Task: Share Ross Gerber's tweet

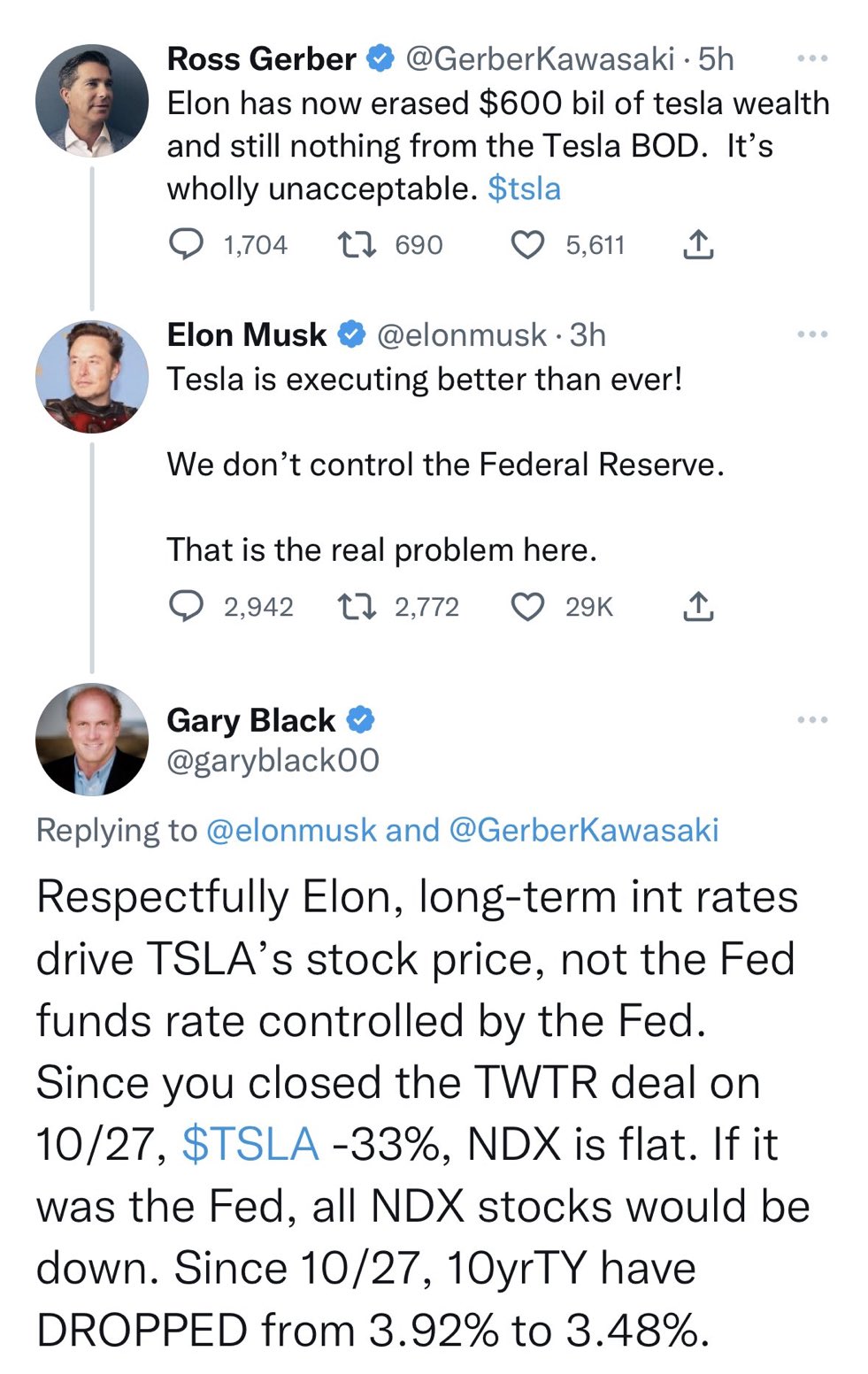Action: [698, 244]
